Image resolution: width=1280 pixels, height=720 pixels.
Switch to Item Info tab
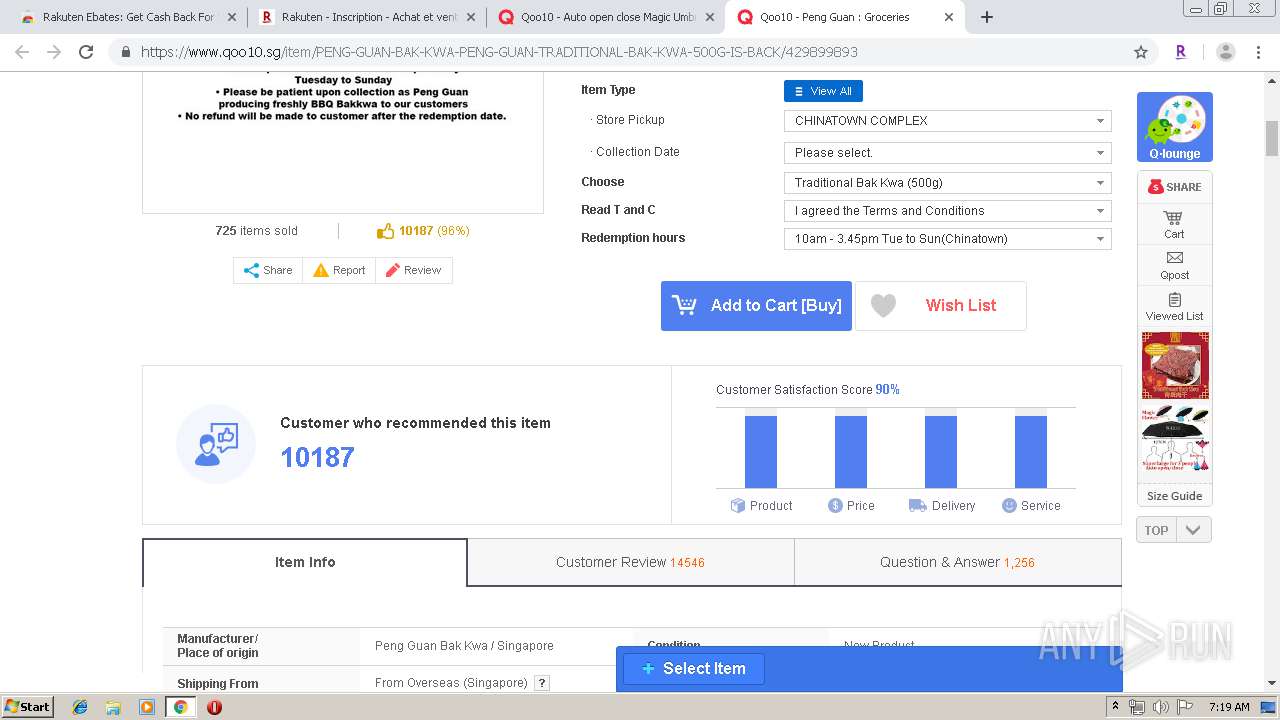pyautogui.click(x=305, y=562)
